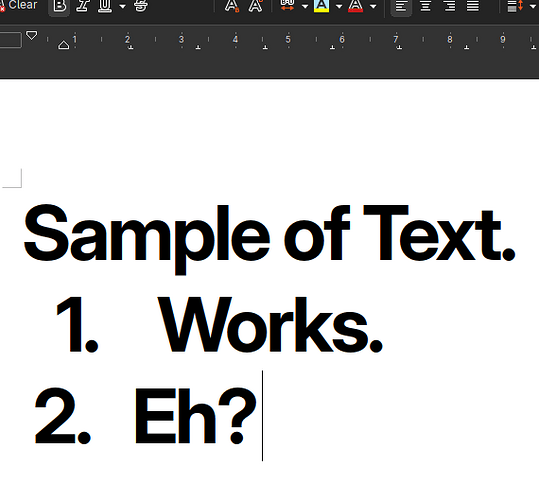The height and width of the screenshot is (500, 539).
Task: Center align the paragraph
Action: (426, 6)
